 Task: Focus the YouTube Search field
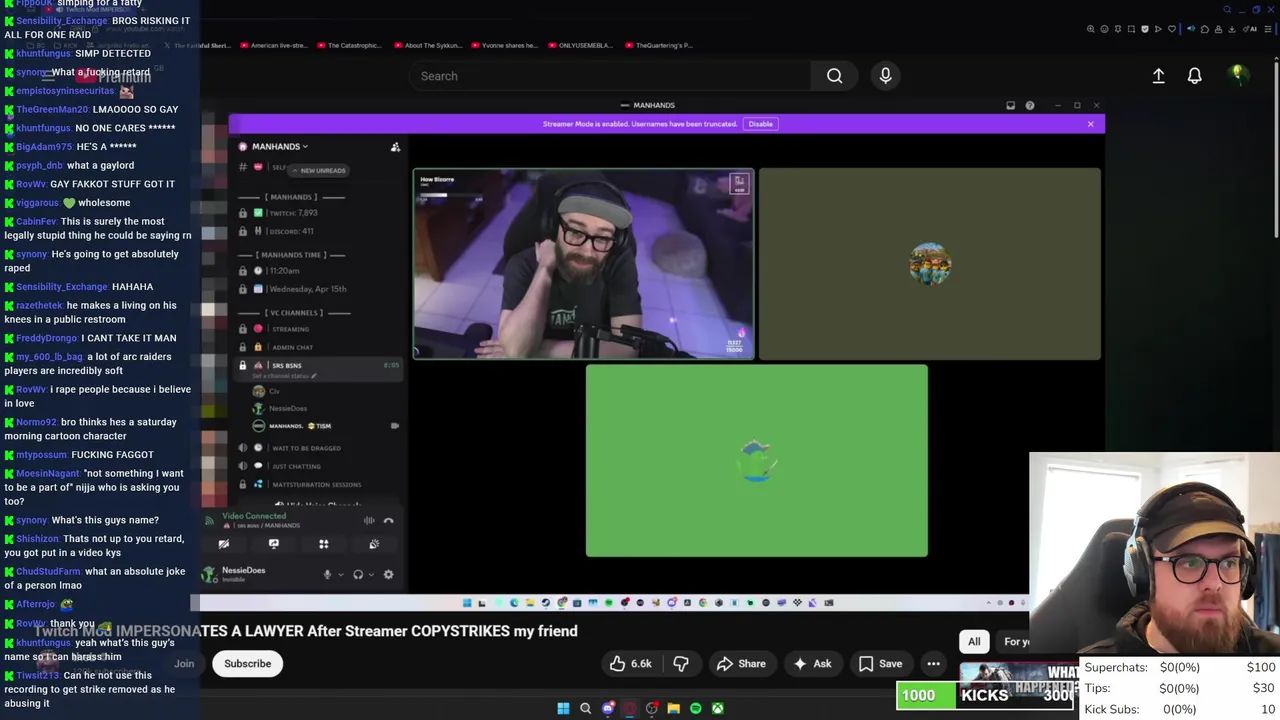610,76
